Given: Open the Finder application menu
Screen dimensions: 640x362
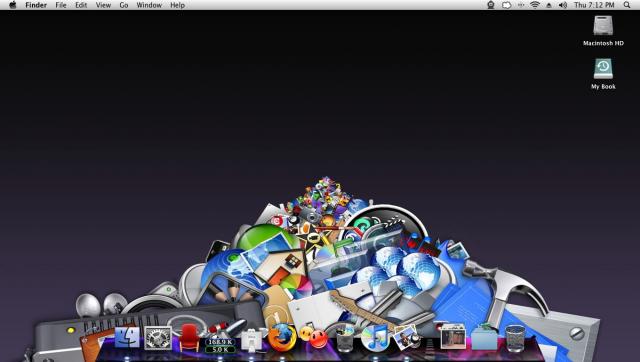Looking at the screenshot, I should coord(36,5).
